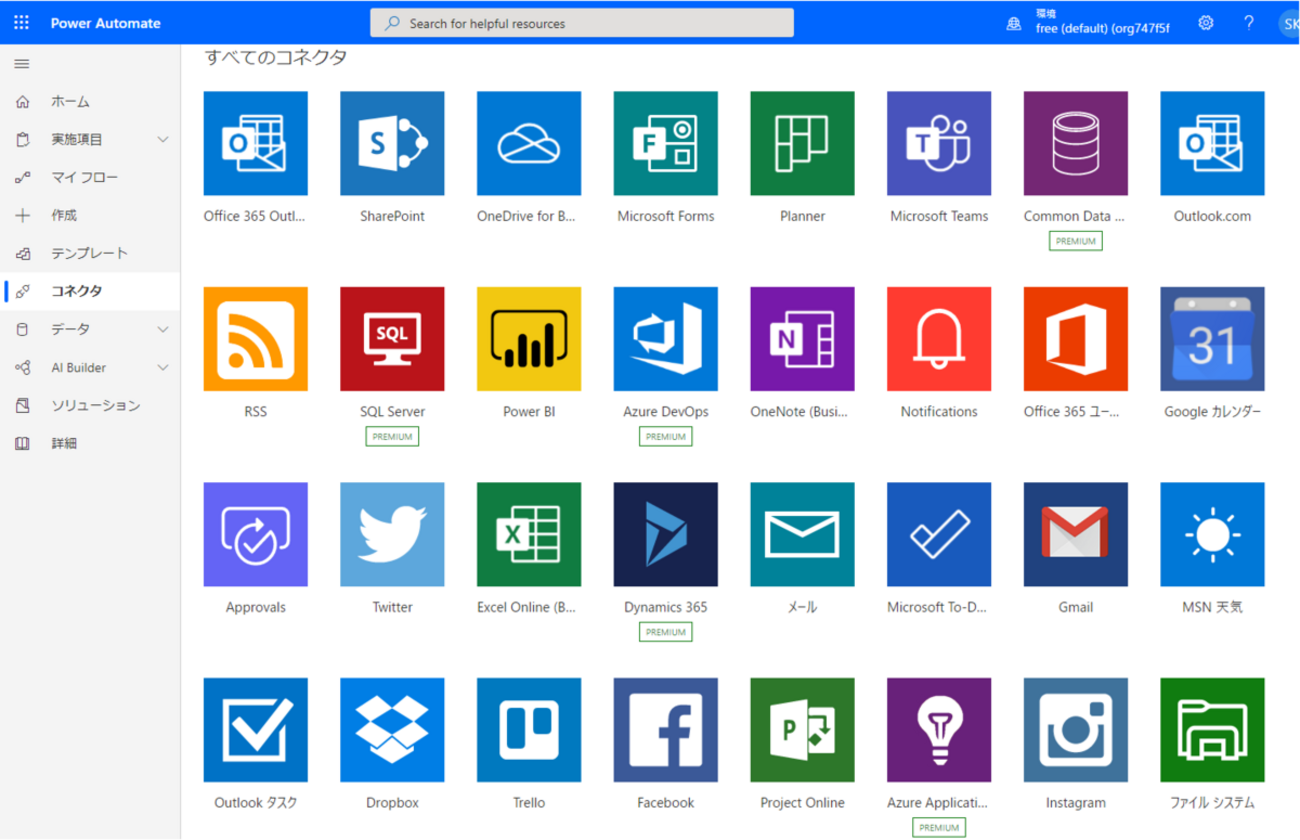
Task: Click the RSS connector icon
Action: click(255, 339)
